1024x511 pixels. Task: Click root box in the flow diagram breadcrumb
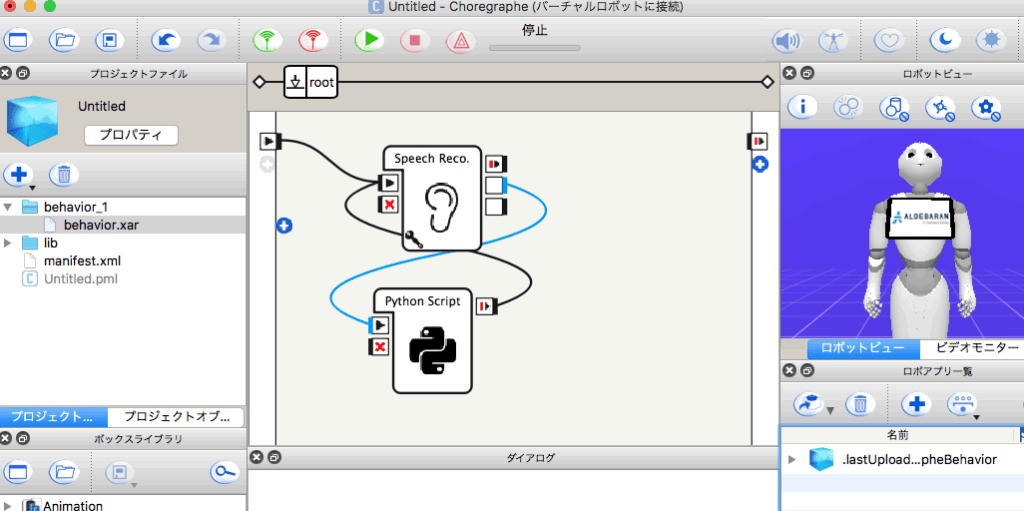pyautogui.click(x=311, y=82)
